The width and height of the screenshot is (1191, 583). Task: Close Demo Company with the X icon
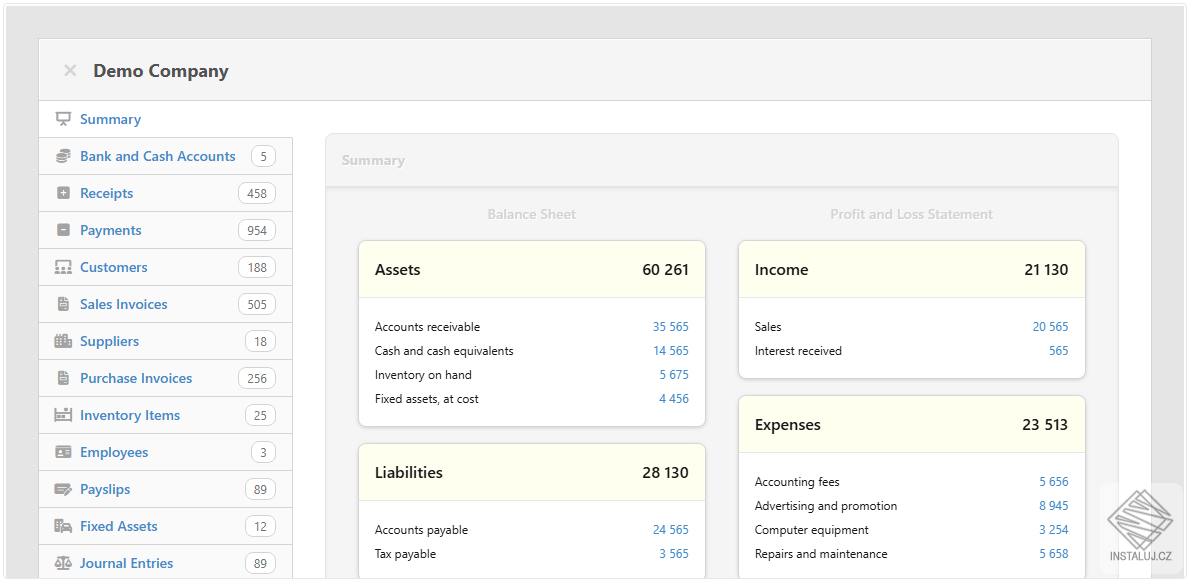pyautogui.click(x=70, y=71)
